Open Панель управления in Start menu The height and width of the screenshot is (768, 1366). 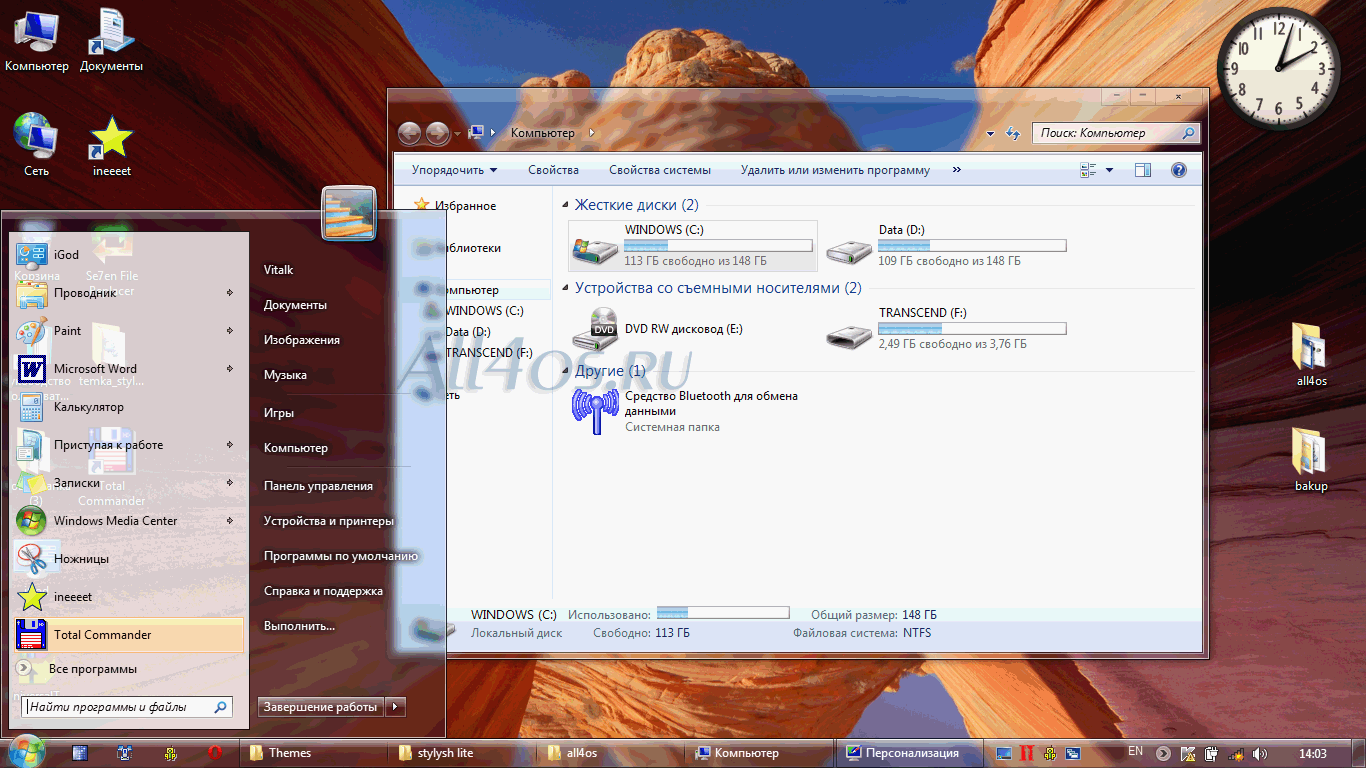318,486
